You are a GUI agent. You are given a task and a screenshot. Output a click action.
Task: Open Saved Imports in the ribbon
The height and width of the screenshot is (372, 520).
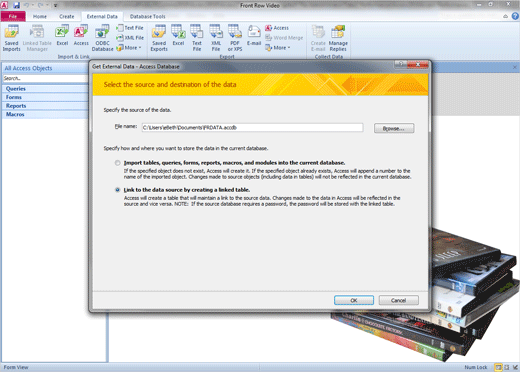(x=11, y=38)
